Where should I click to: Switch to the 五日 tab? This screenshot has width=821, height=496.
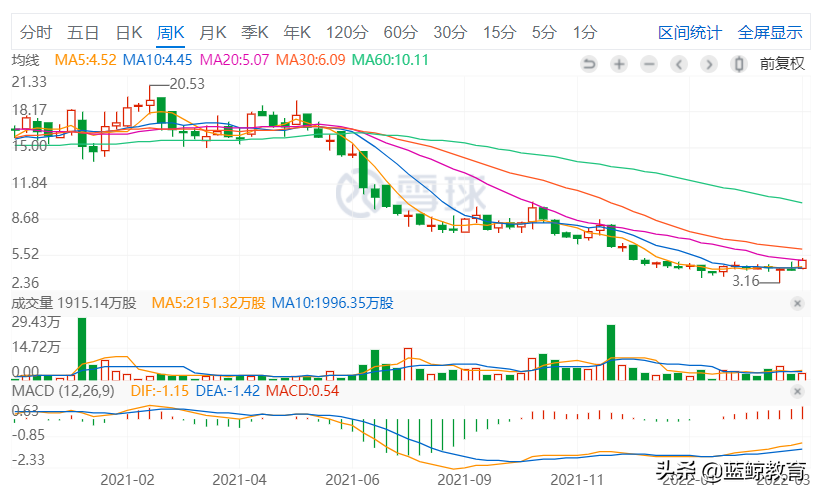click(x=83, y=32)
